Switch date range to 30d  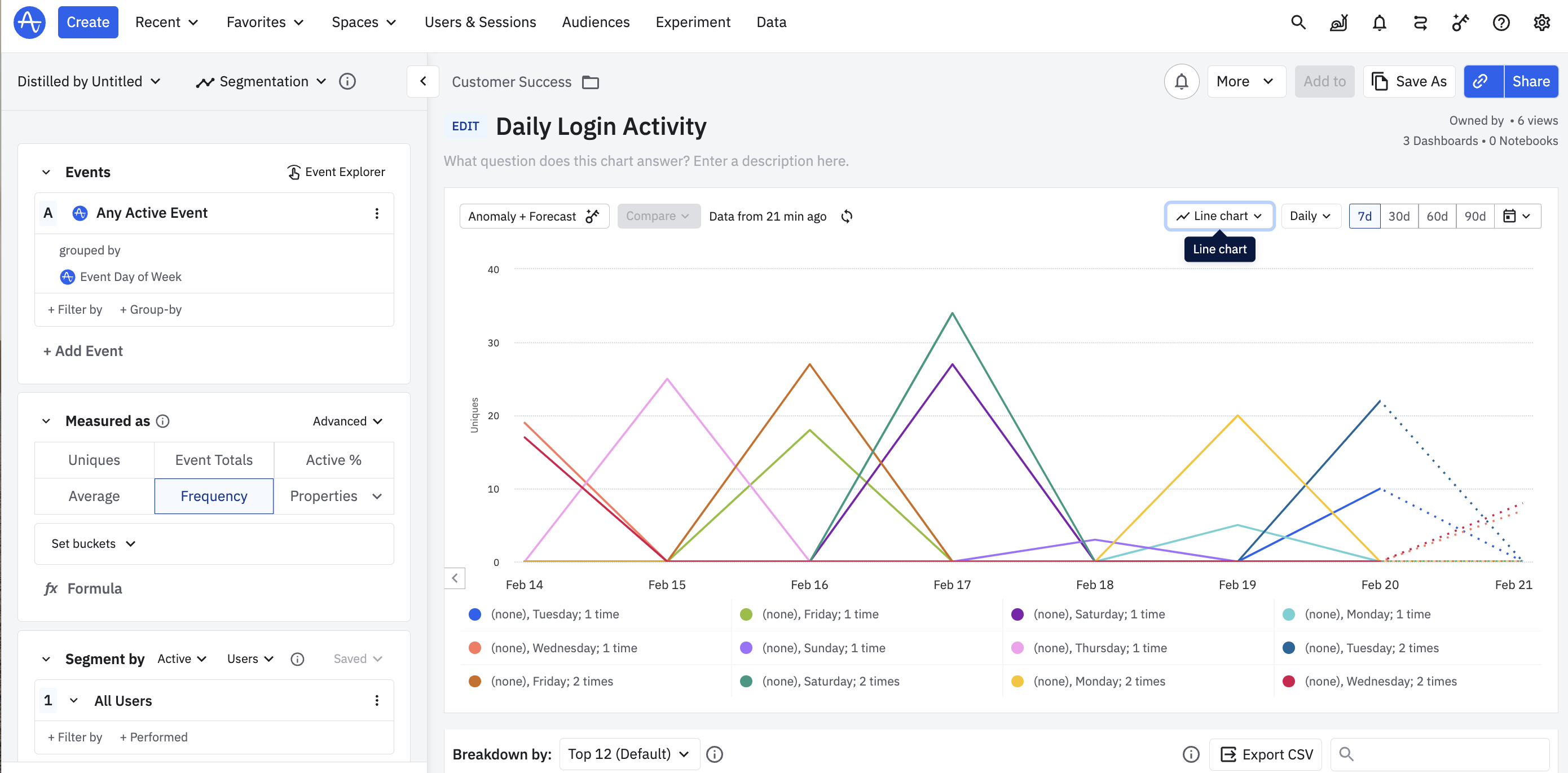pyautogui.click(x=1398, y=216)
